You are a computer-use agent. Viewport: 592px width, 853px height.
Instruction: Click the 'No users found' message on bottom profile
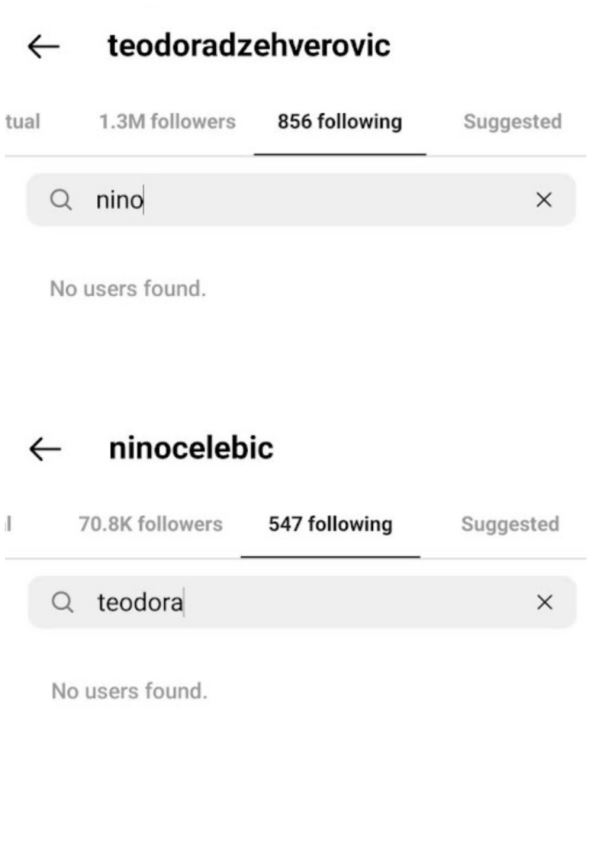pyautogui.click(x=126, y=690)
